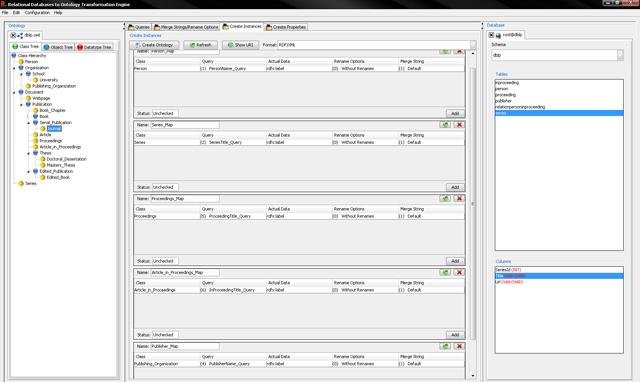This screenshot has height=382, width=640.
Task: Switch to the Create Properties tab
Action: (286, 27)
